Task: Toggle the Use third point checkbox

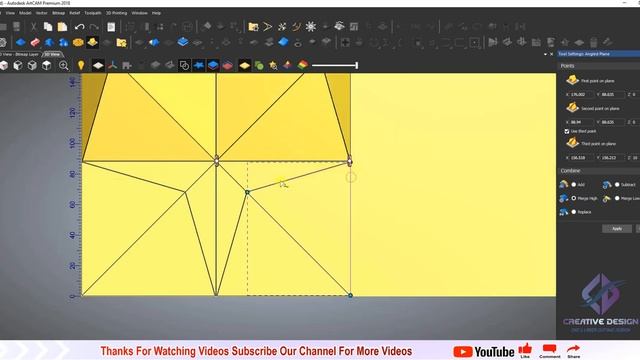Action: (567, 131)
